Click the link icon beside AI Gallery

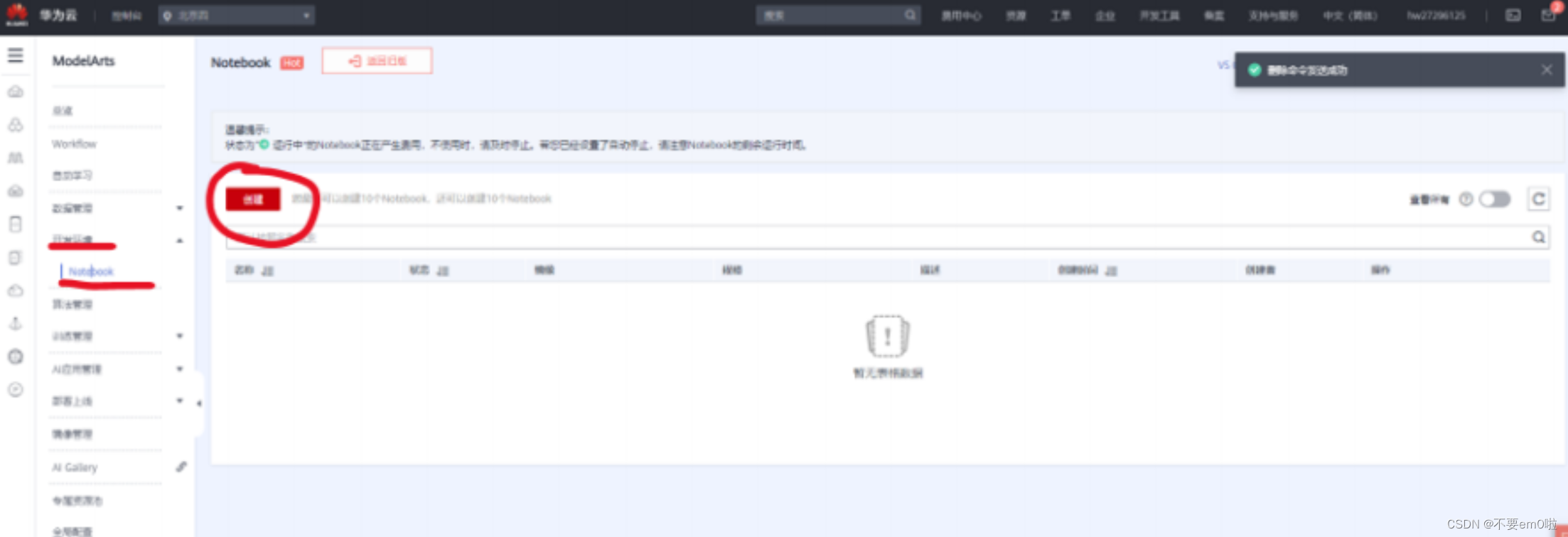coord(181,467)
